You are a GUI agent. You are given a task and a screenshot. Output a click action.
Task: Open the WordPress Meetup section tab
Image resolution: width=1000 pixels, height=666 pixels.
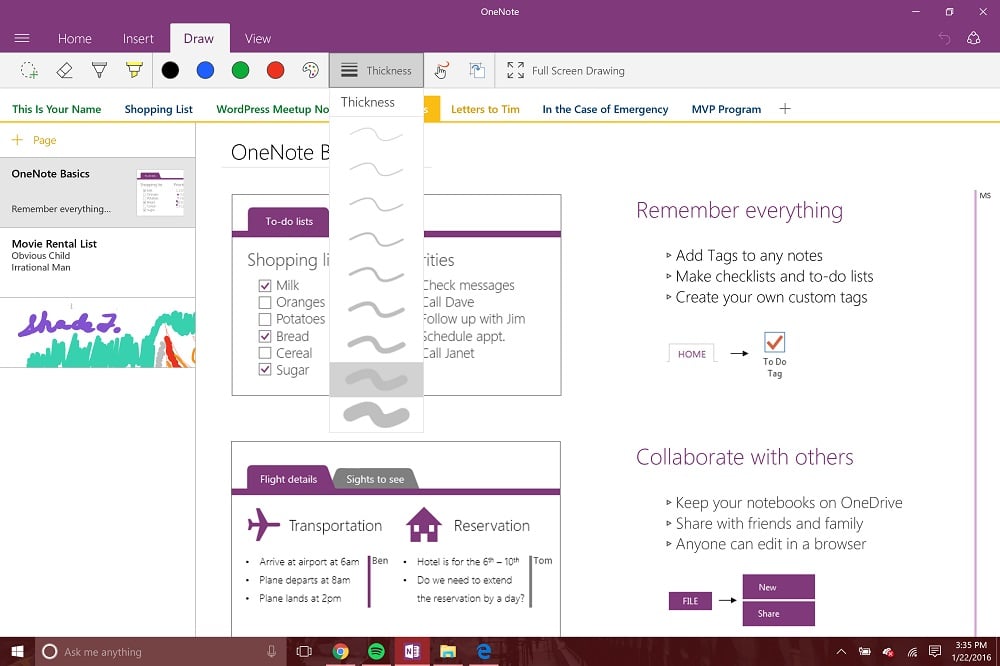(272, 109)
